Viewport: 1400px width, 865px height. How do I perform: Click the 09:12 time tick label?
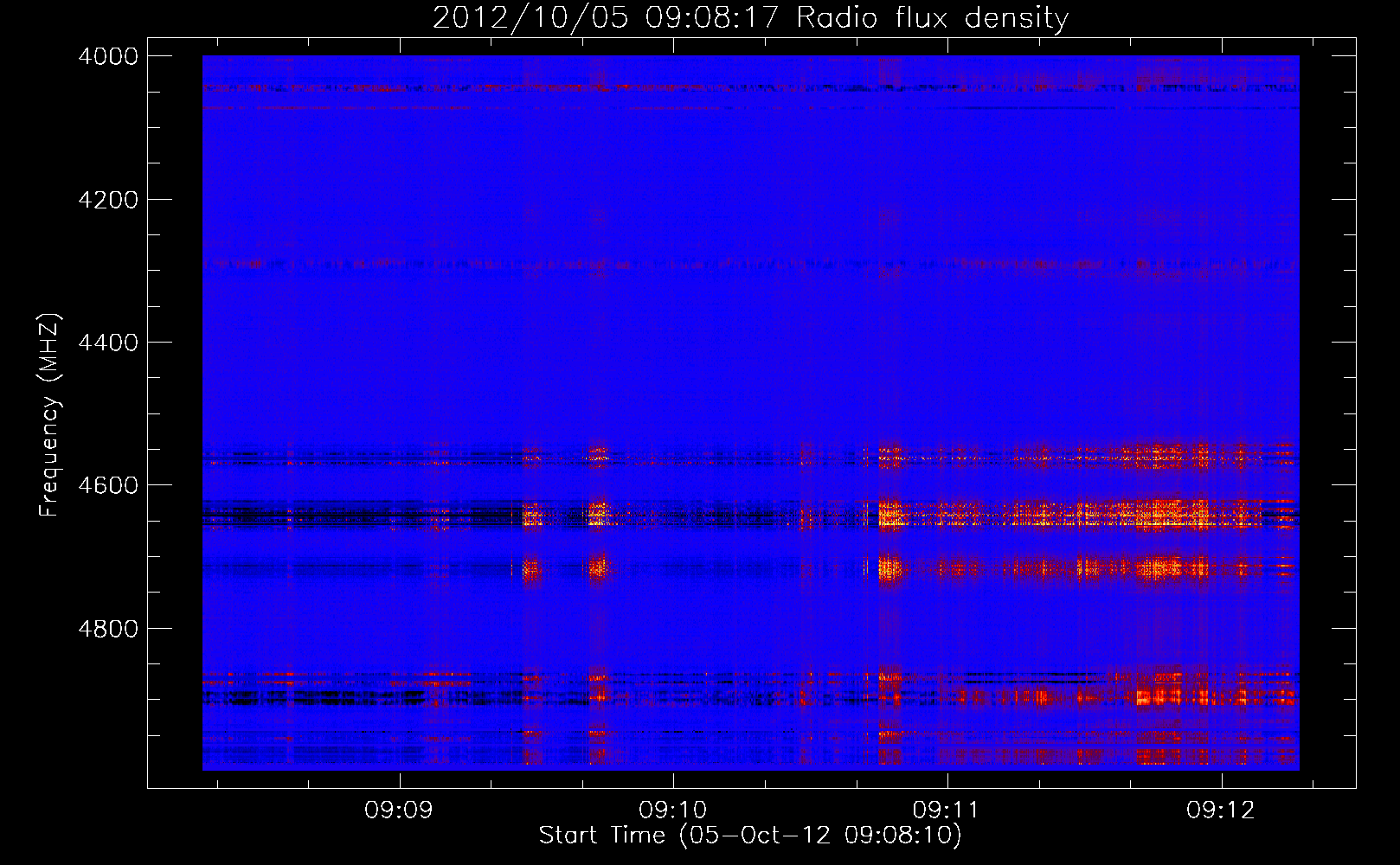coord(1220,811)
